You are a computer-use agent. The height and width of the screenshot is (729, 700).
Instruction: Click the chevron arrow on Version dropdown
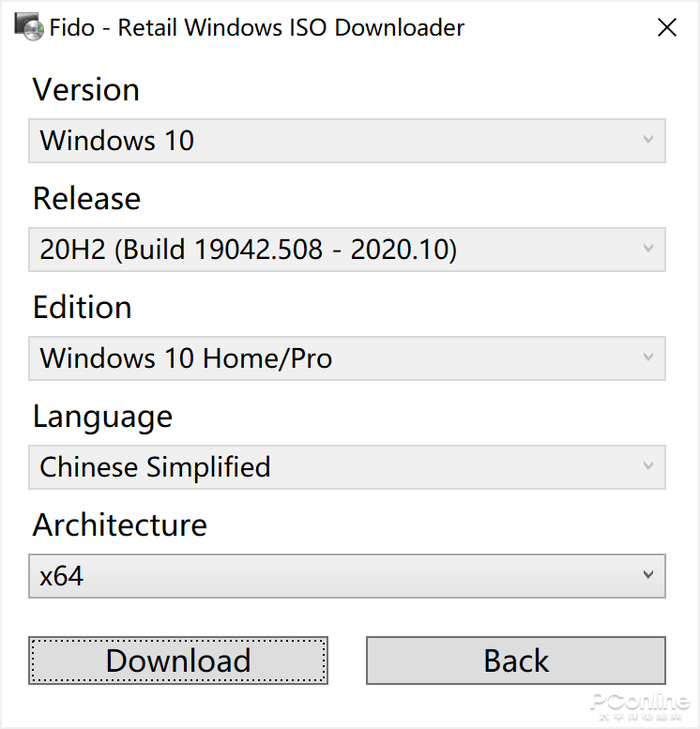point(648,141)
